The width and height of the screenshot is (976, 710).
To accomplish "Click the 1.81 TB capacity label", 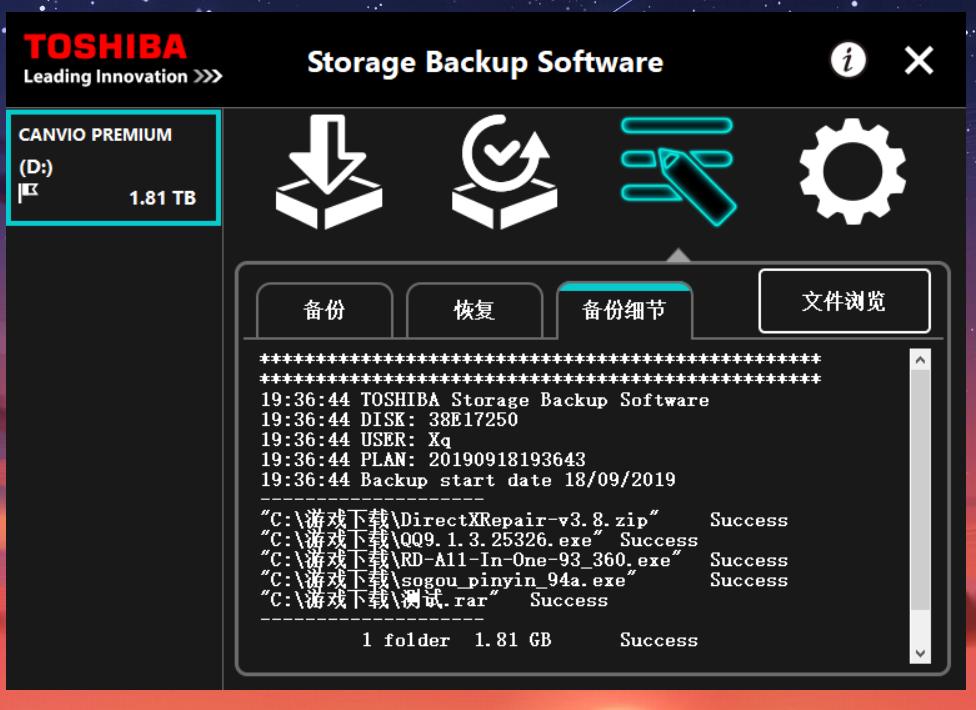I will 162,198.
